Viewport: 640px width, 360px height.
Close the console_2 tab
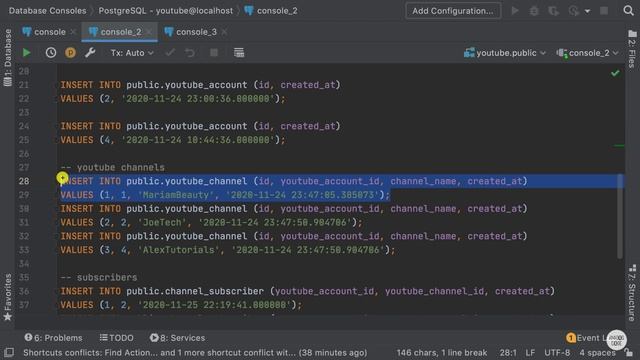(x=149, y=32)
